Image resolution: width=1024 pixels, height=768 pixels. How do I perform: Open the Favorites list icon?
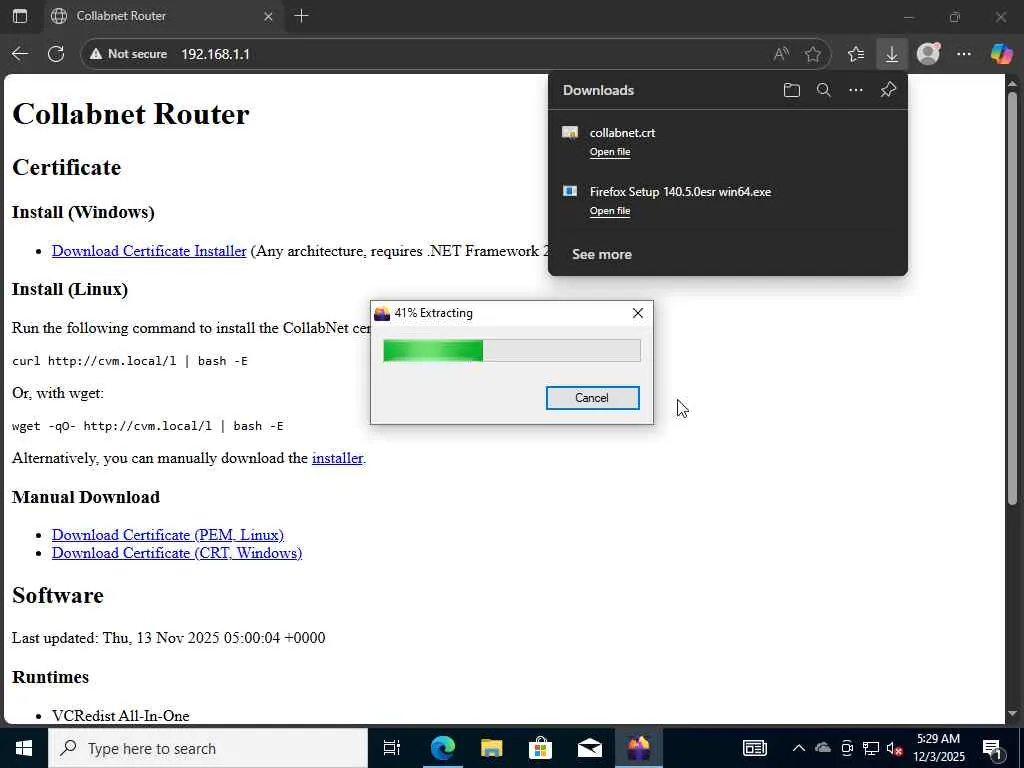click(x=856, y=54)
